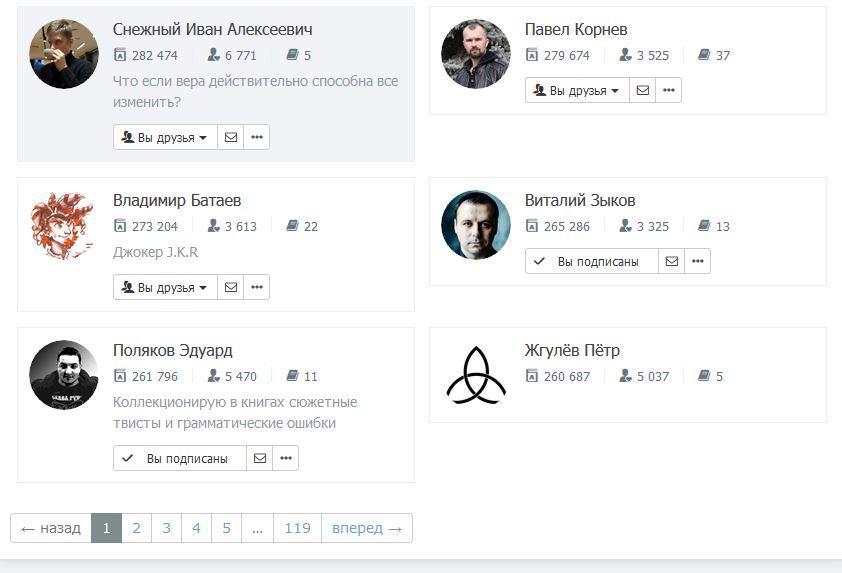Open three-dots menu for Поляков Эдуард

[286, 458]
